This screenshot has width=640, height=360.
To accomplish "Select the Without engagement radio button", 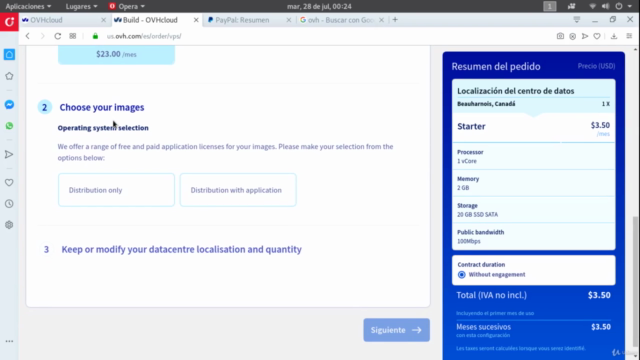I will click(x=462, y=275).
